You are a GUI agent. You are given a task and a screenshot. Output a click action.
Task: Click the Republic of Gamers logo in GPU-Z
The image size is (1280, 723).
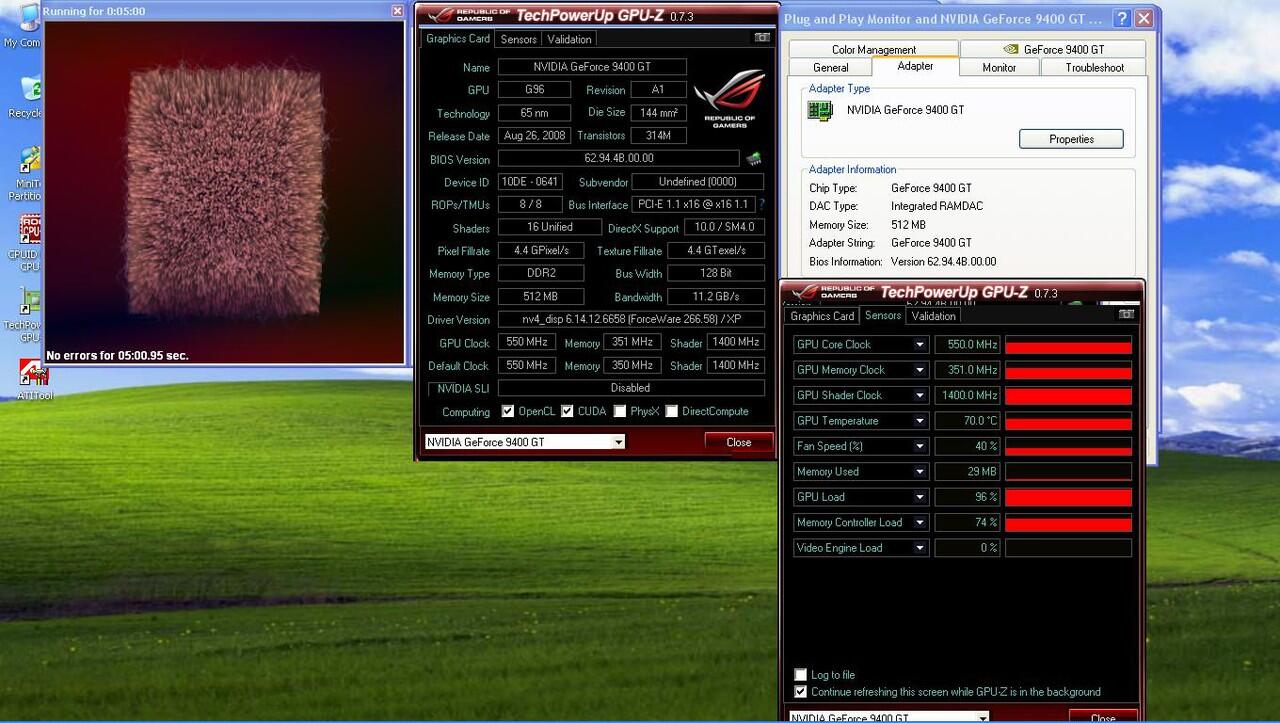pyautogui.click(x=729, y=98)
